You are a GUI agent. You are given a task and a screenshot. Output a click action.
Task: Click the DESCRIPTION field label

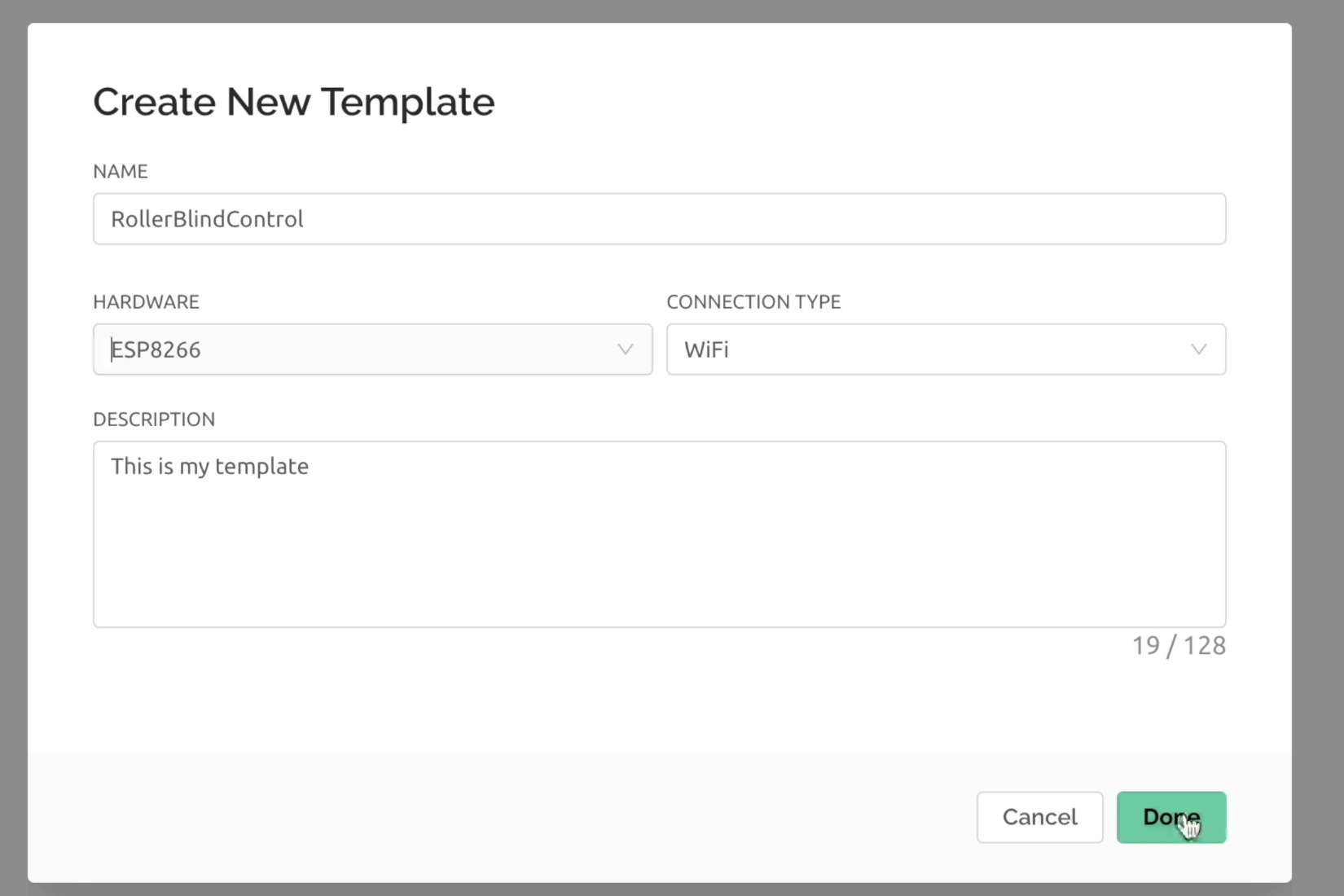(154, 419)
